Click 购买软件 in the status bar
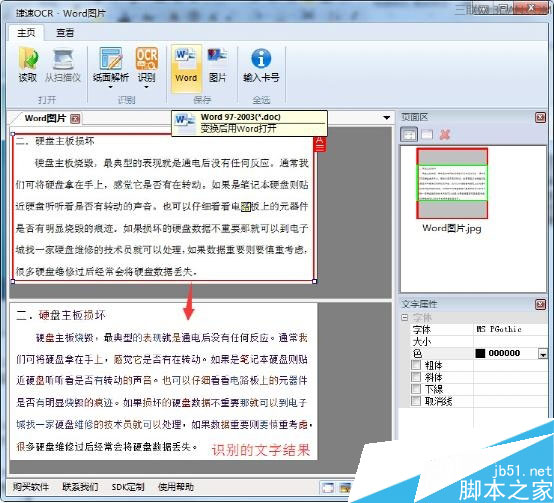Viewport: 554px width, 503px height. [31, 487]
